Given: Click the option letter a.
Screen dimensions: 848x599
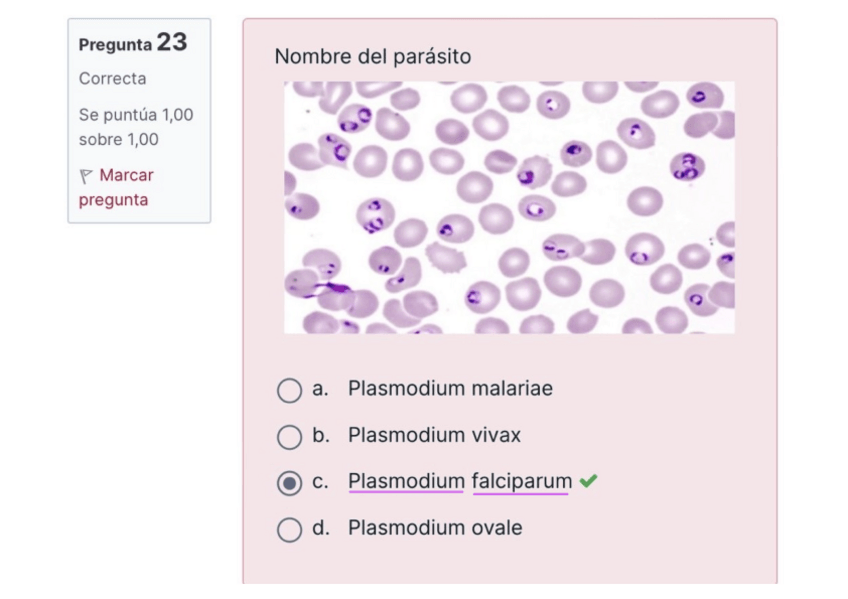Looking at the screenshot, I should [x=320, y=388].
